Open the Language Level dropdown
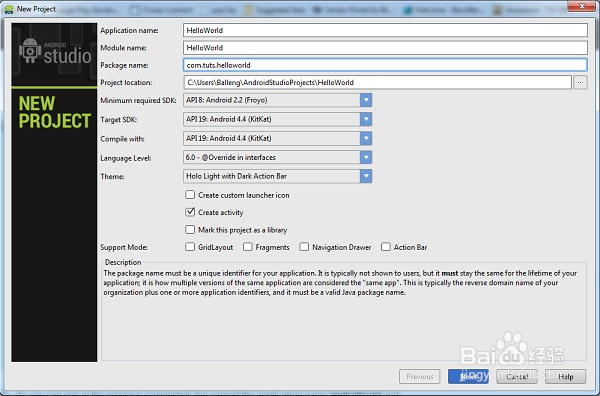Screen dimensions: 600x396 point(277,157)
